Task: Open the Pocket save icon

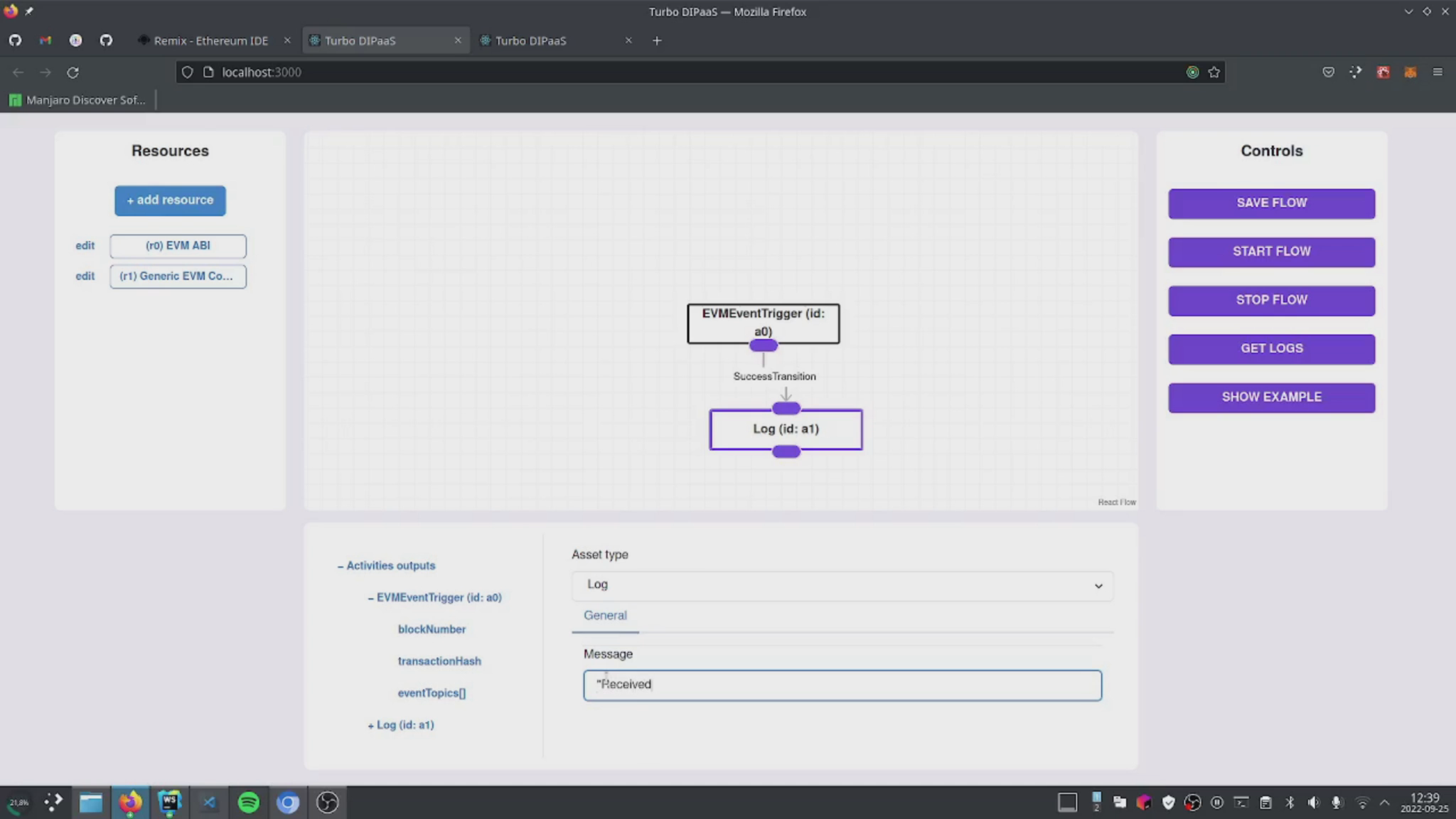Action: 1328,73
